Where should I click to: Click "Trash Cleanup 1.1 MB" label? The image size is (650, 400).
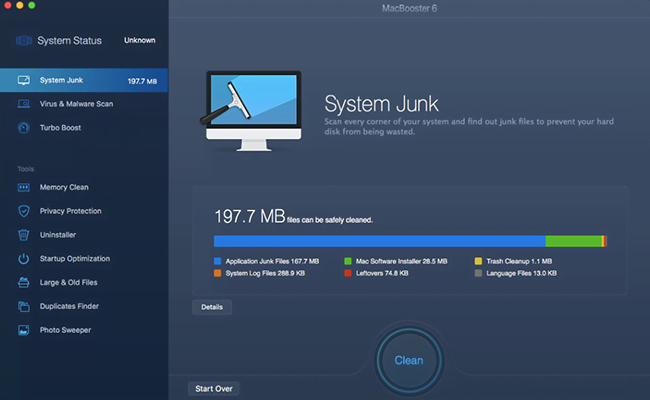point(519,261)
